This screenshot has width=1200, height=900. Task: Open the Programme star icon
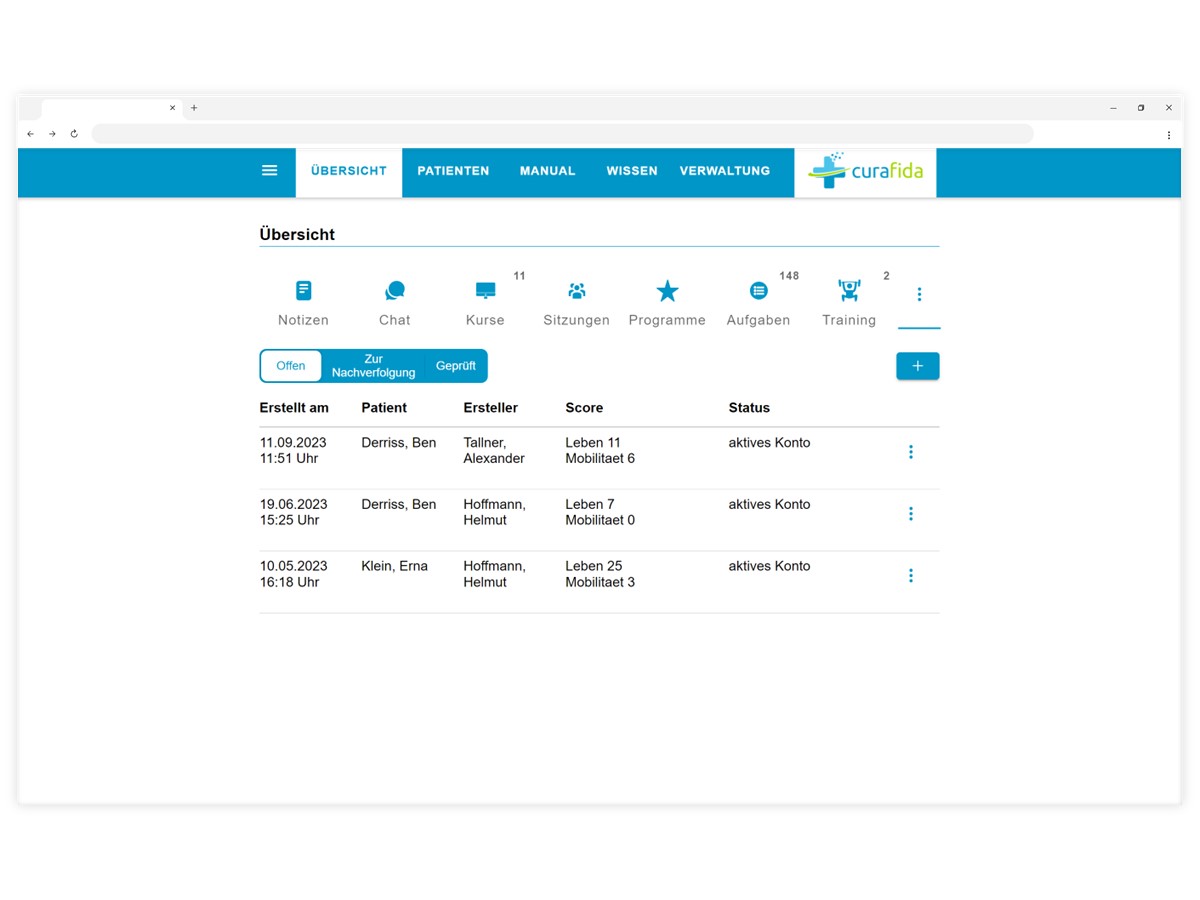tap(667, 291)
